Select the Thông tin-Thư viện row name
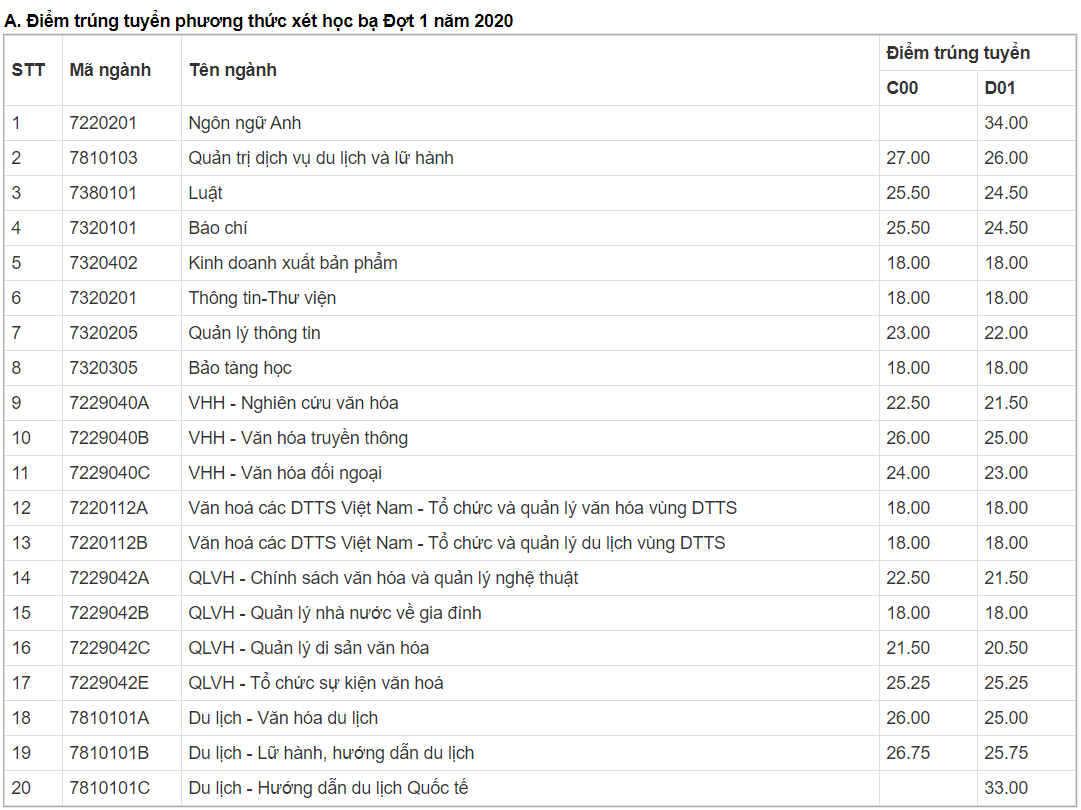1081x810 pixels. pos(262,298)
